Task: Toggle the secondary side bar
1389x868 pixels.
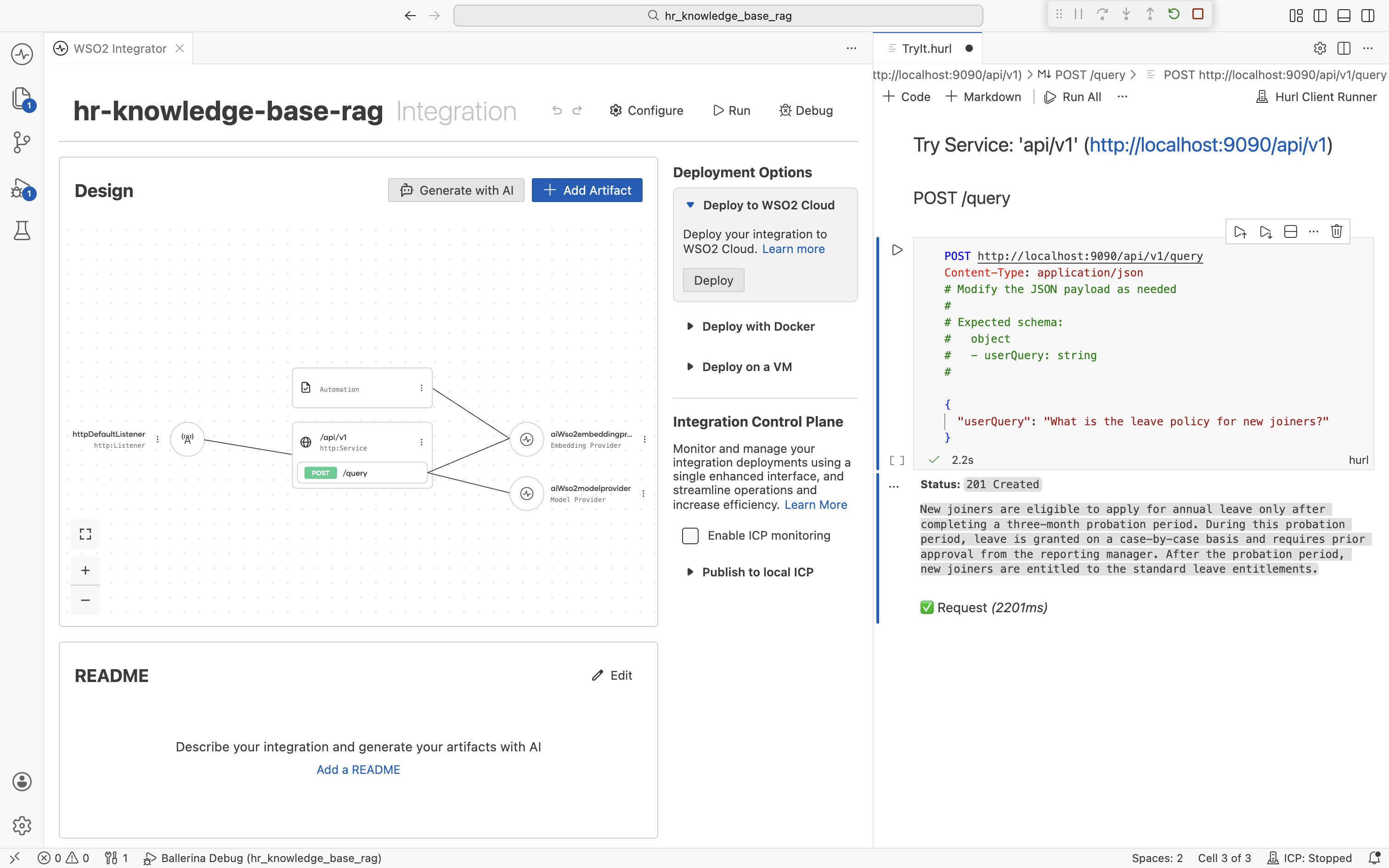Action: (1368, 16)
